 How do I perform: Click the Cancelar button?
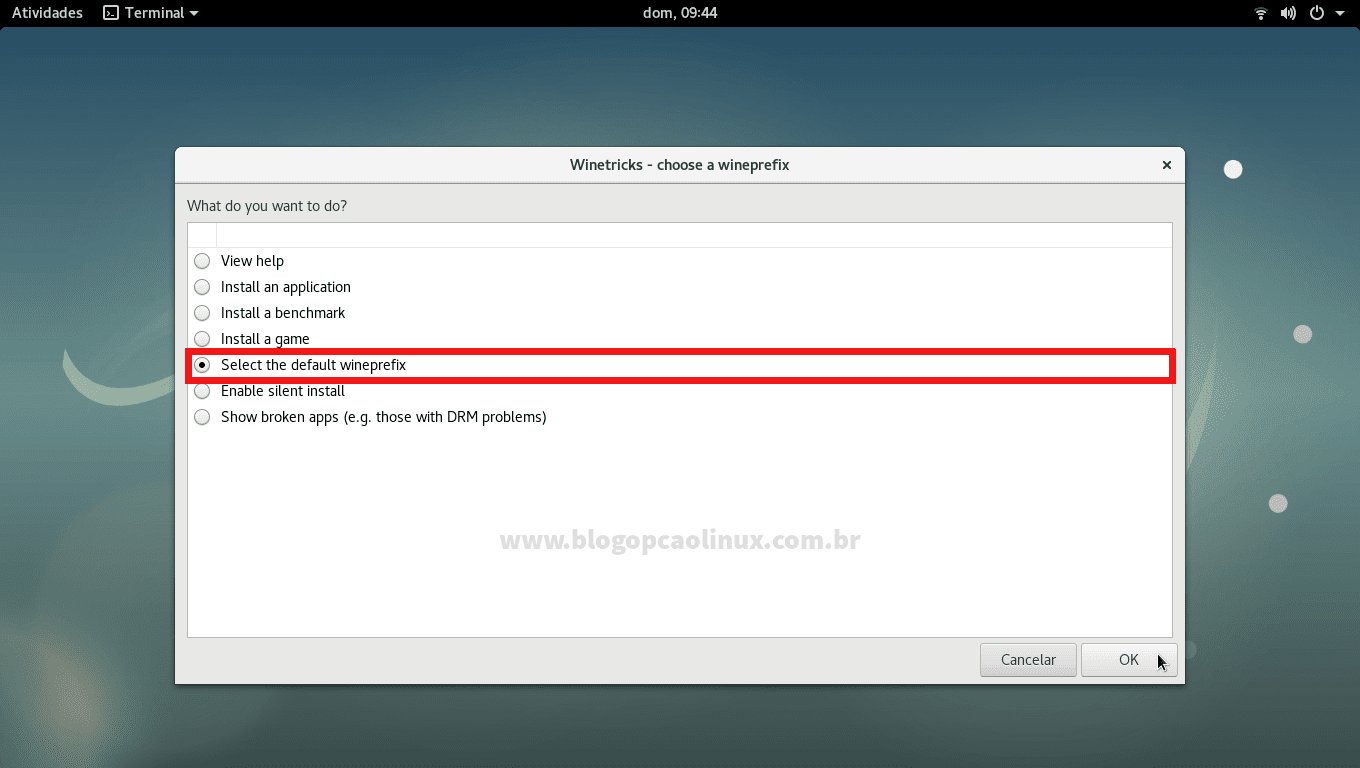(x=1028, y=660)
